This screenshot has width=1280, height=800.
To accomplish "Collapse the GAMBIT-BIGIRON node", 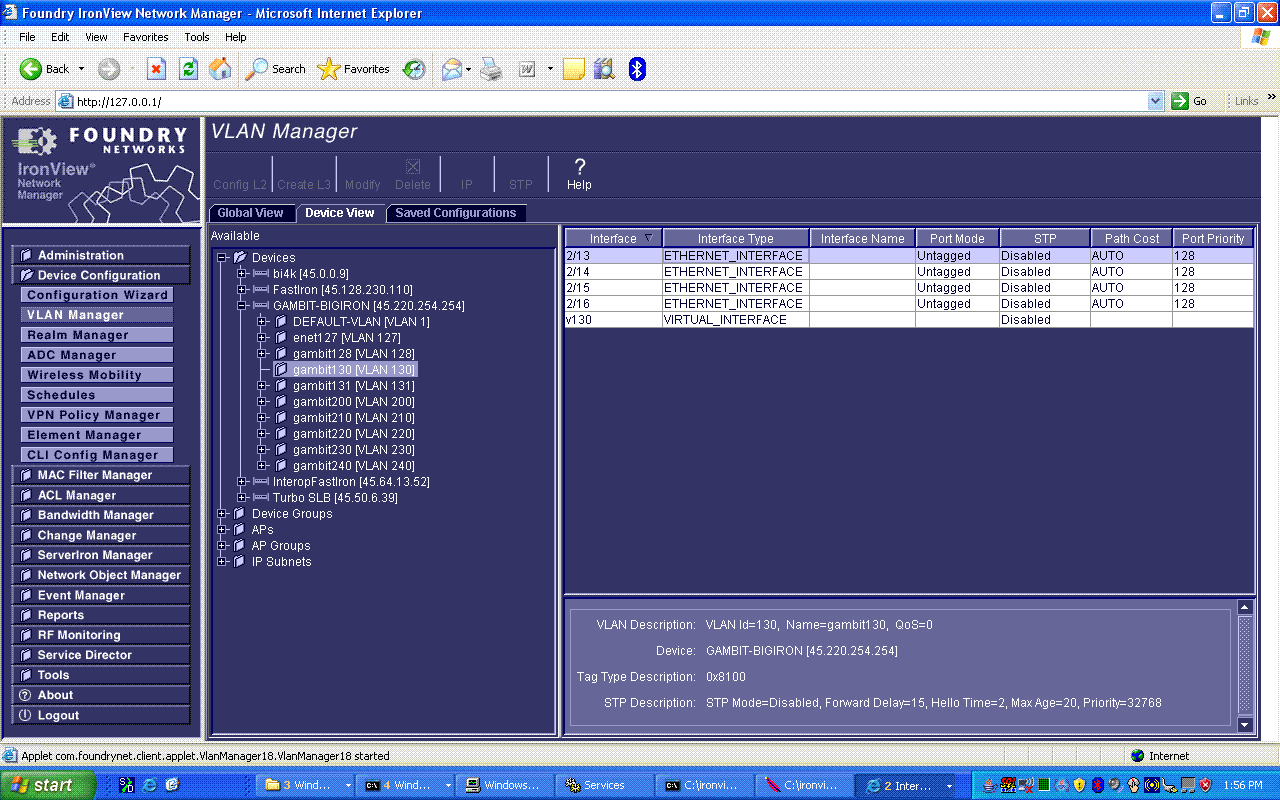I will pyautogui.click(x=242, y=306).
